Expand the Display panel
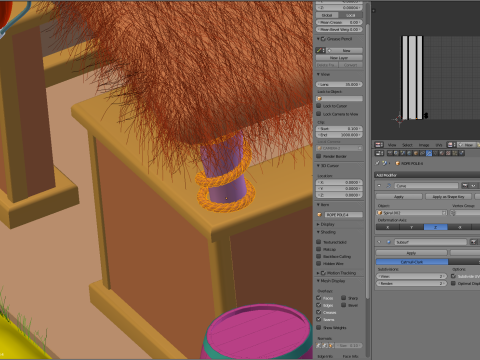480x360 pixels. [318, 224]
